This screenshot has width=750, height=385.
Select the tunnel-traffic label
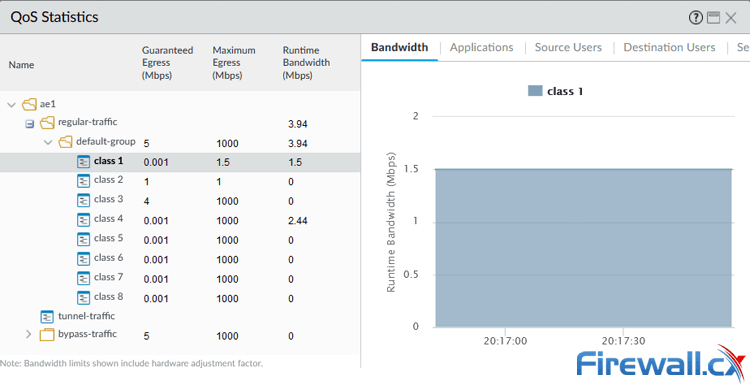coord(87,316)
